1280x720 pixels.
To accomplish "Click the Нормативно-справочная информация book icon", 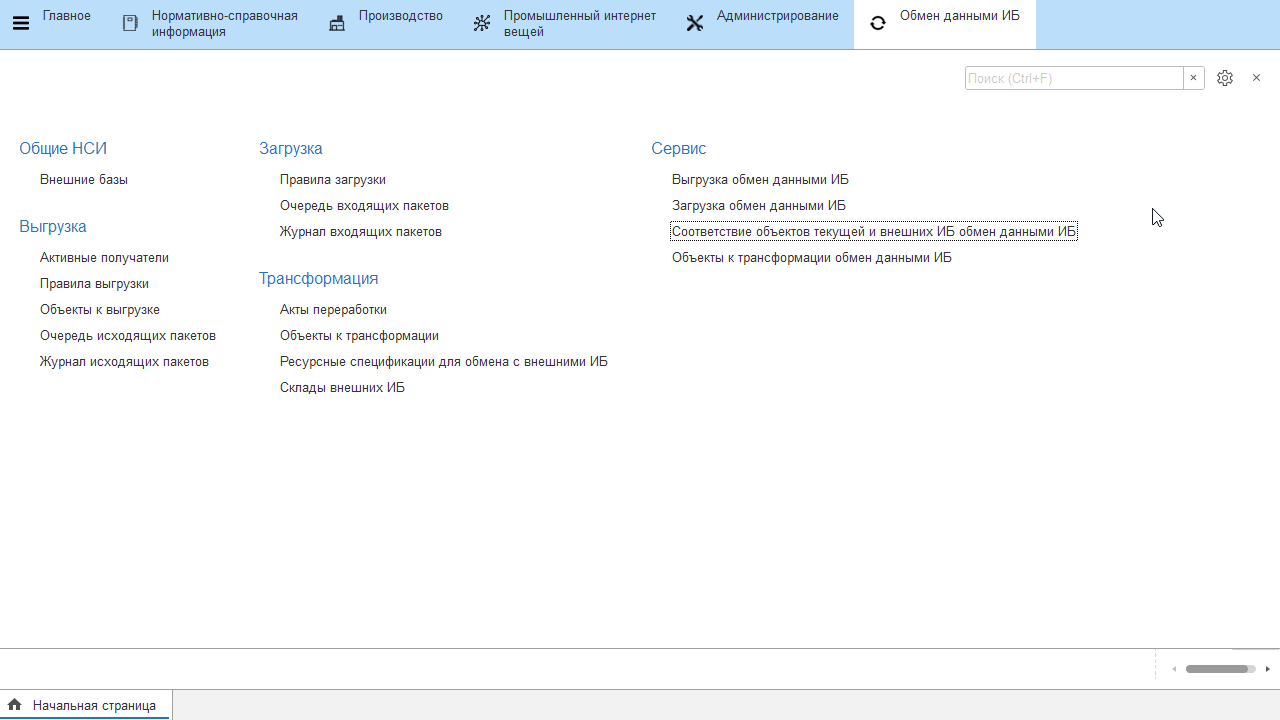I will click(x=130, y=23).
